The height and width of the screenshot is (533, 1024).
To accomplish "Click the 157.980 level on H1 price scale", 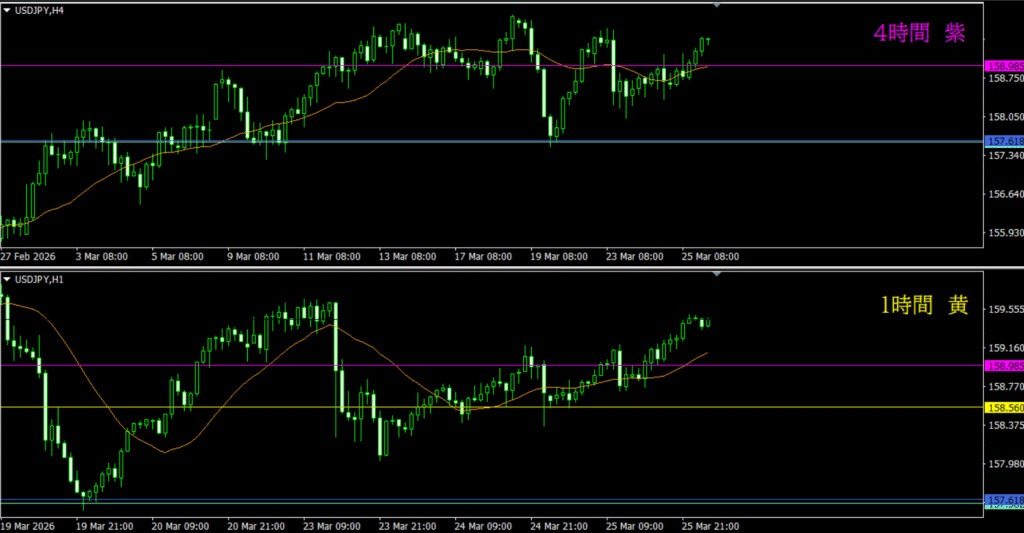I will click(x=1004, y=464).
